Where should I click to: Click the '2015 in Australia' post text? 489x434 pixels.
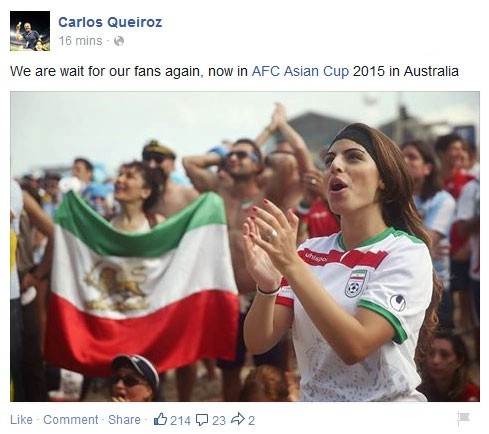406,71
